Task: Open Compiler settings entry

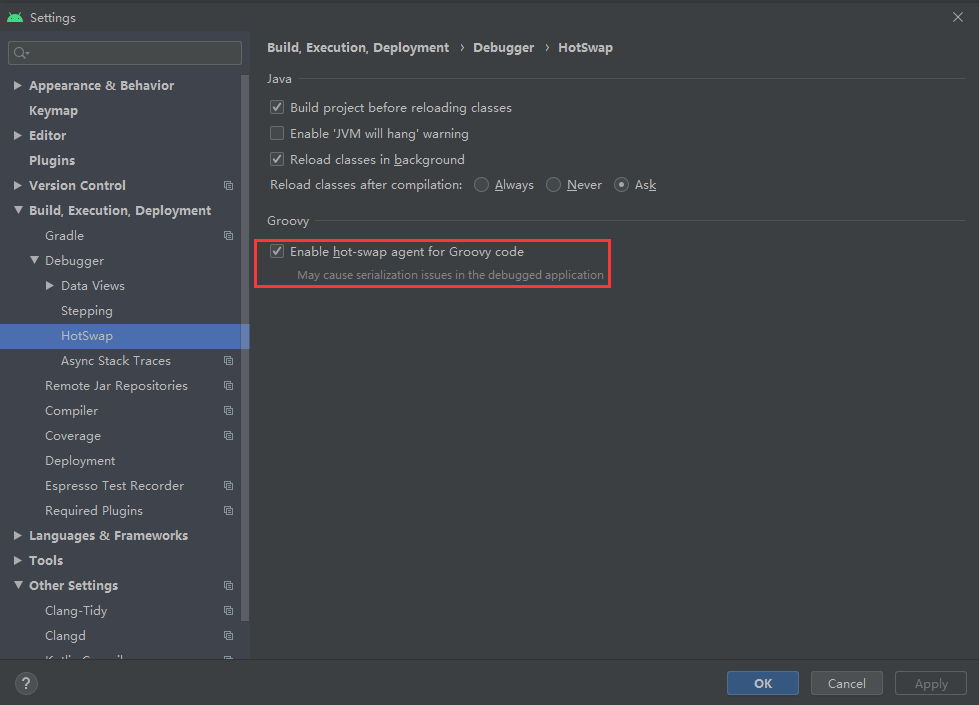Action: coord(71,410)
